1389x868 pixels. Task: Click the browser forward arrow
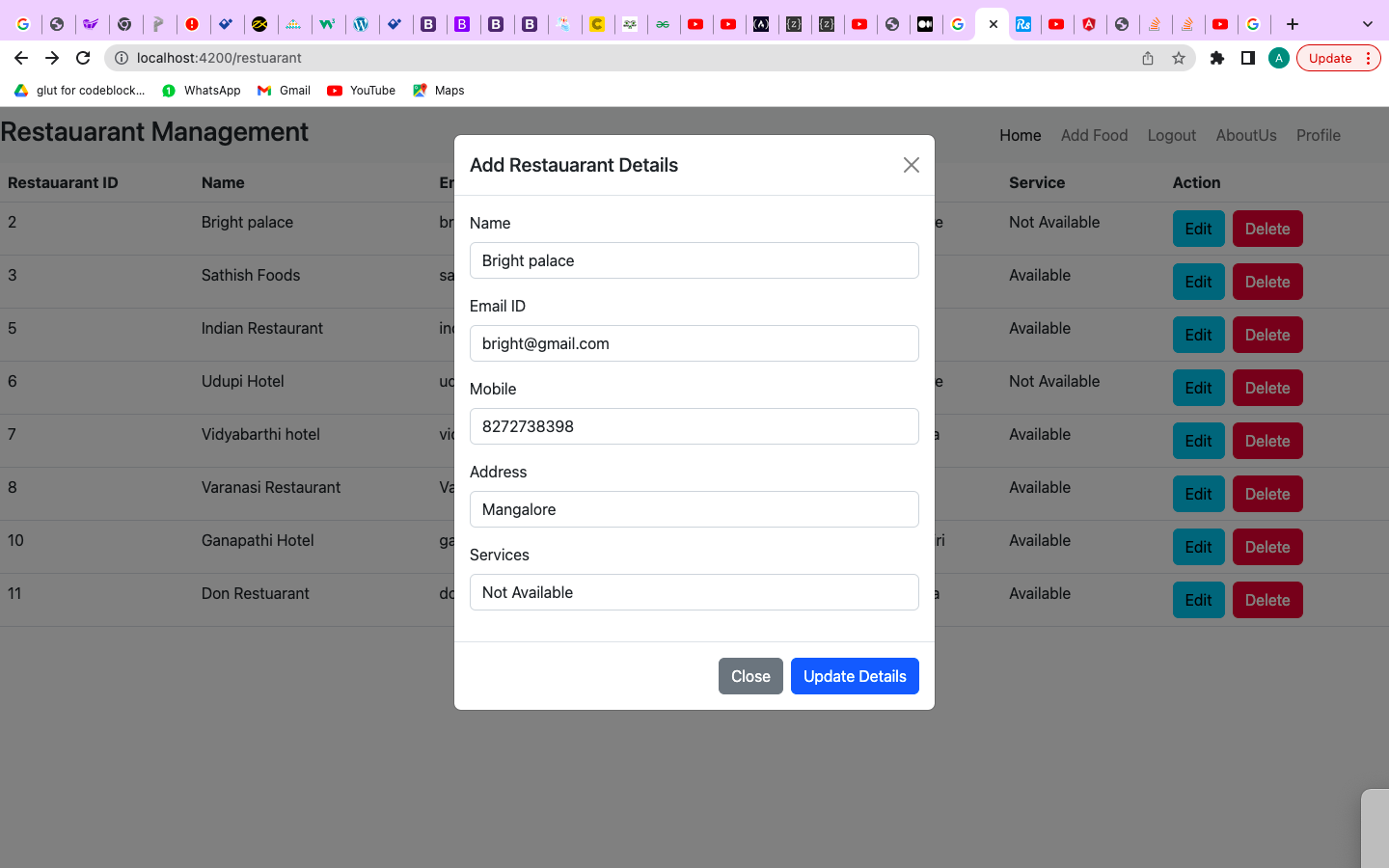(52, 58)
